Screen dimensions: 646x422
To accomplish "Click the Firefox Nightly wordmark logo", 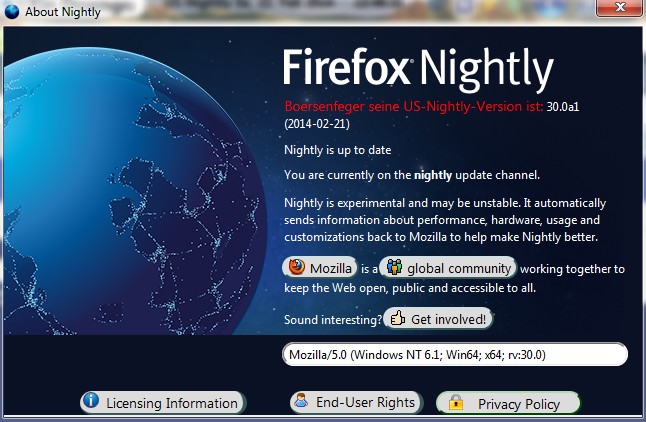I will [419, 68].
